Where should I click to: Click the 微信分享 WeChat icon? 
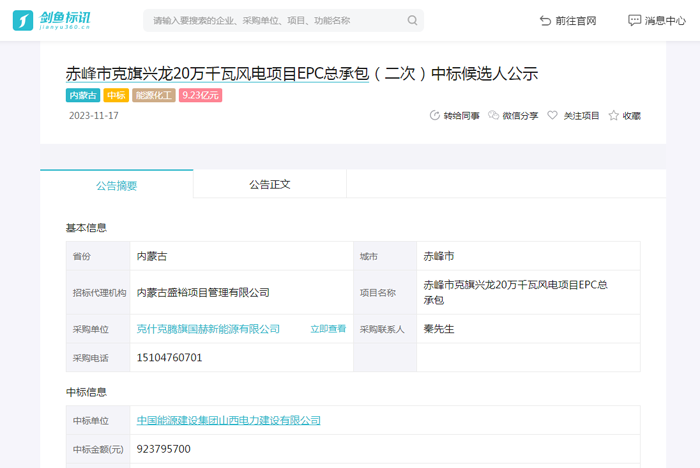493,116
